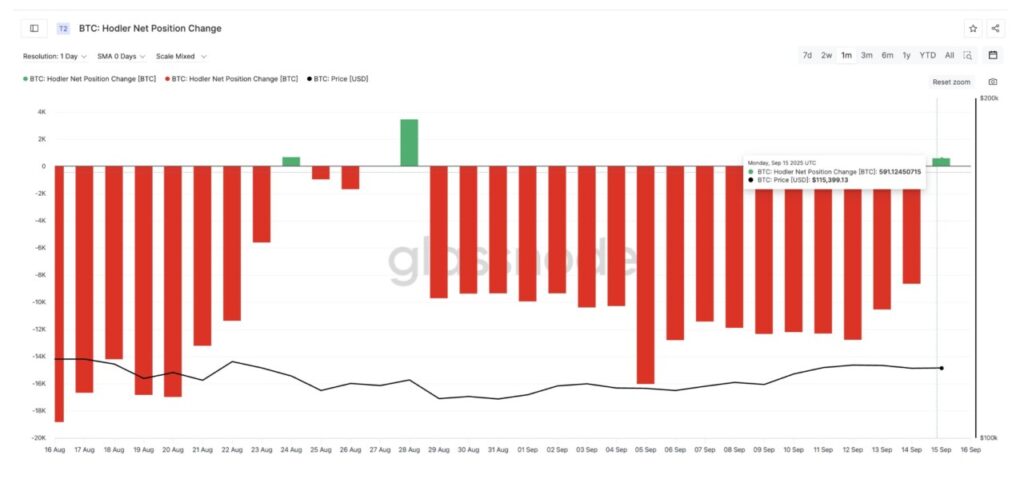This screenshot has height=479, width=1024.
Task: Toggle green Hodler Net Position Change series
Action: pos(91,78)
